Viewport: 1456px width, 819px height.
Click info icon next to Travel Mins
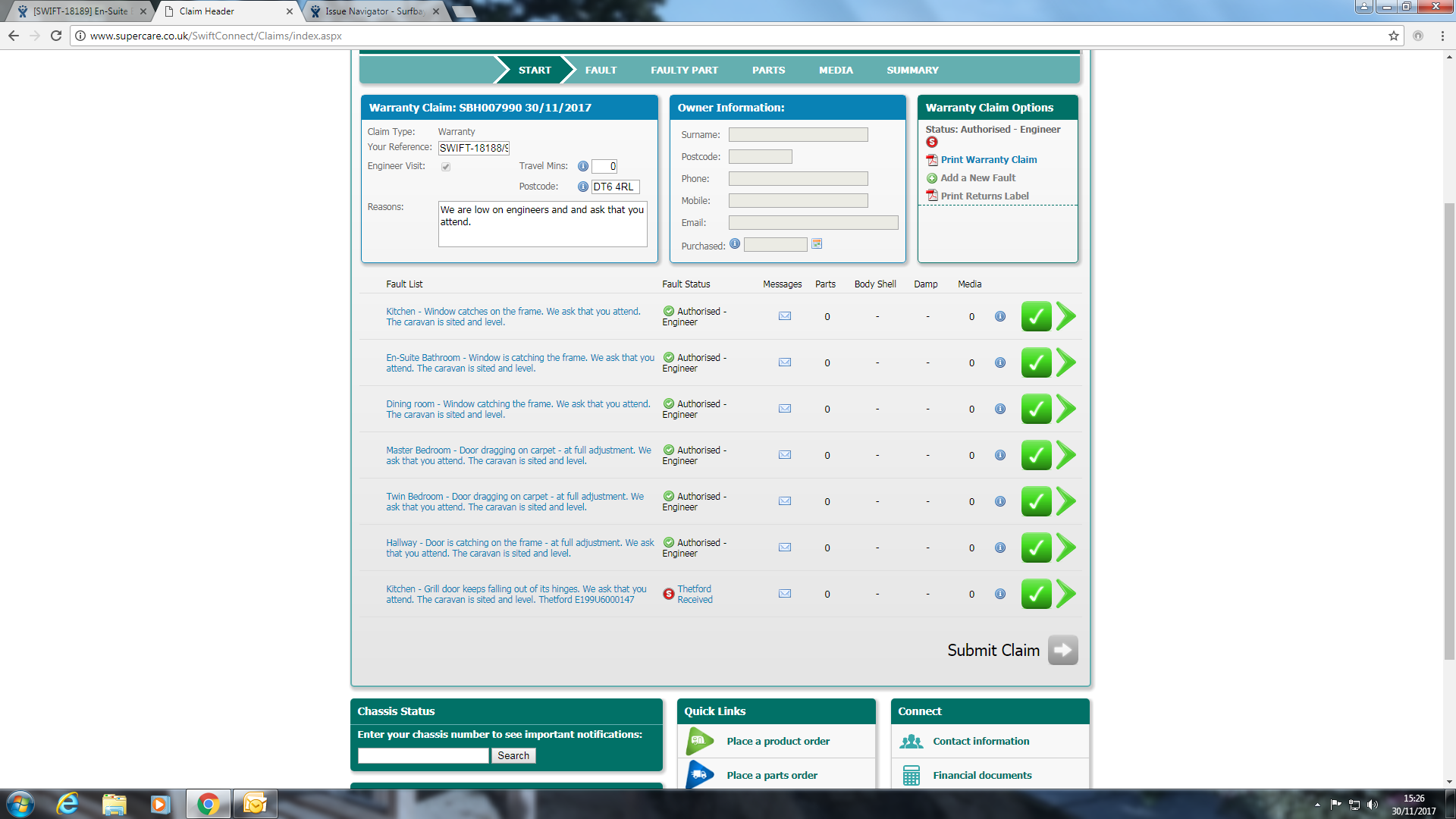[x=582, y=166]
